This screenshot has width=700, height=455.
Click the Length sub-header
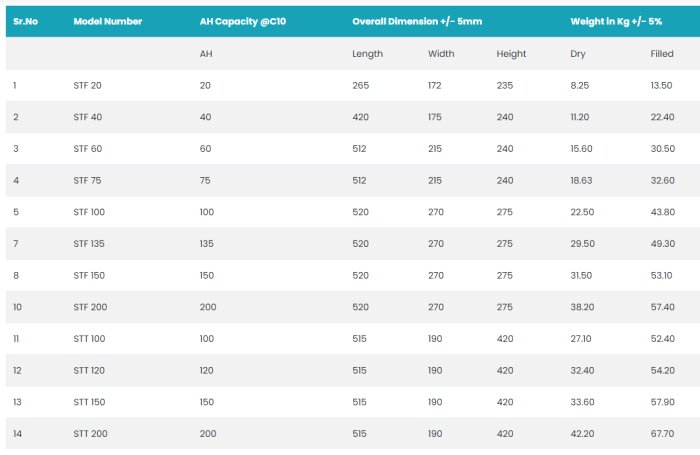click(x=367, y=54)
